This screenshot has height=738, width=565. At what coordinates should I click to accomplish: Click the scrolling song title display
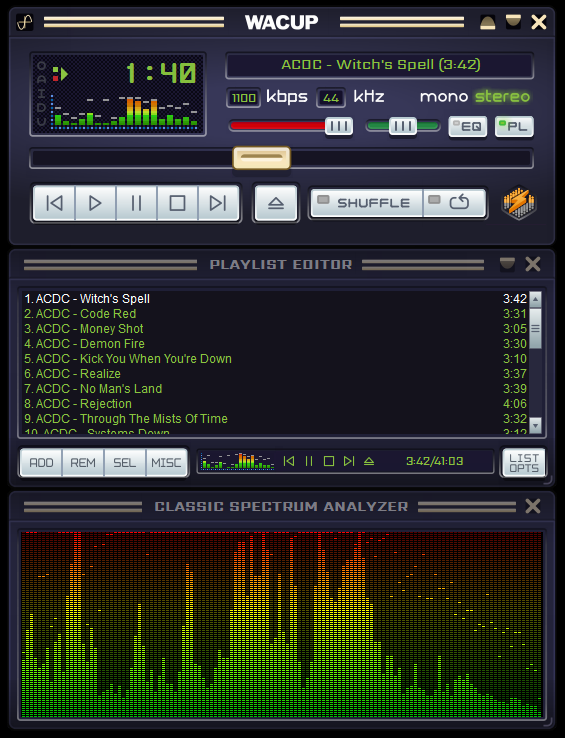pos(380,65)
